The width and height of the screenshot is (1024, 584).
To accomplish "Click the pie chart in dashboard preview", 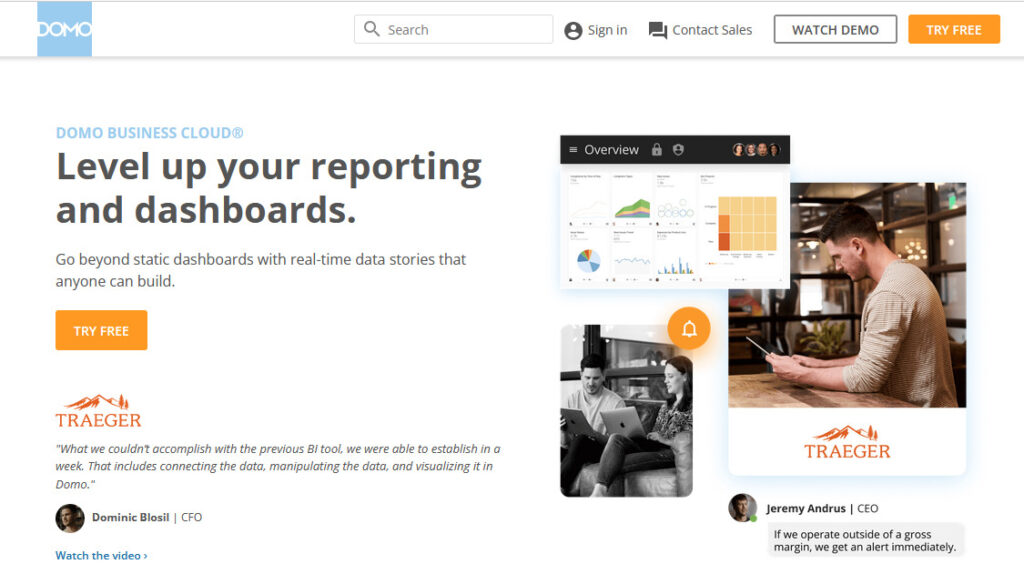I will coord(588,261).
